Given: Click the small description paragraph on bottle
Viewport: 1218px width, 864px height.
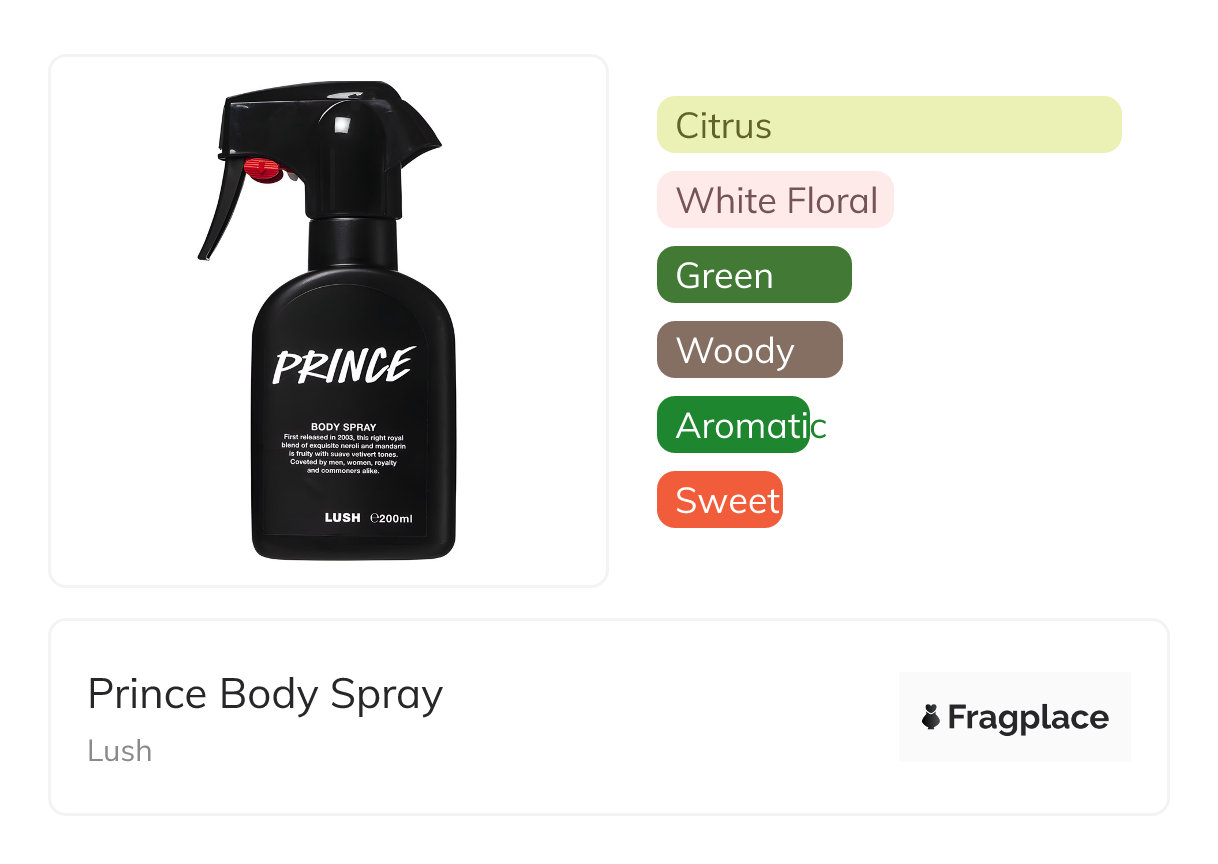Looking at the screenshot, I should pos(343,453).
